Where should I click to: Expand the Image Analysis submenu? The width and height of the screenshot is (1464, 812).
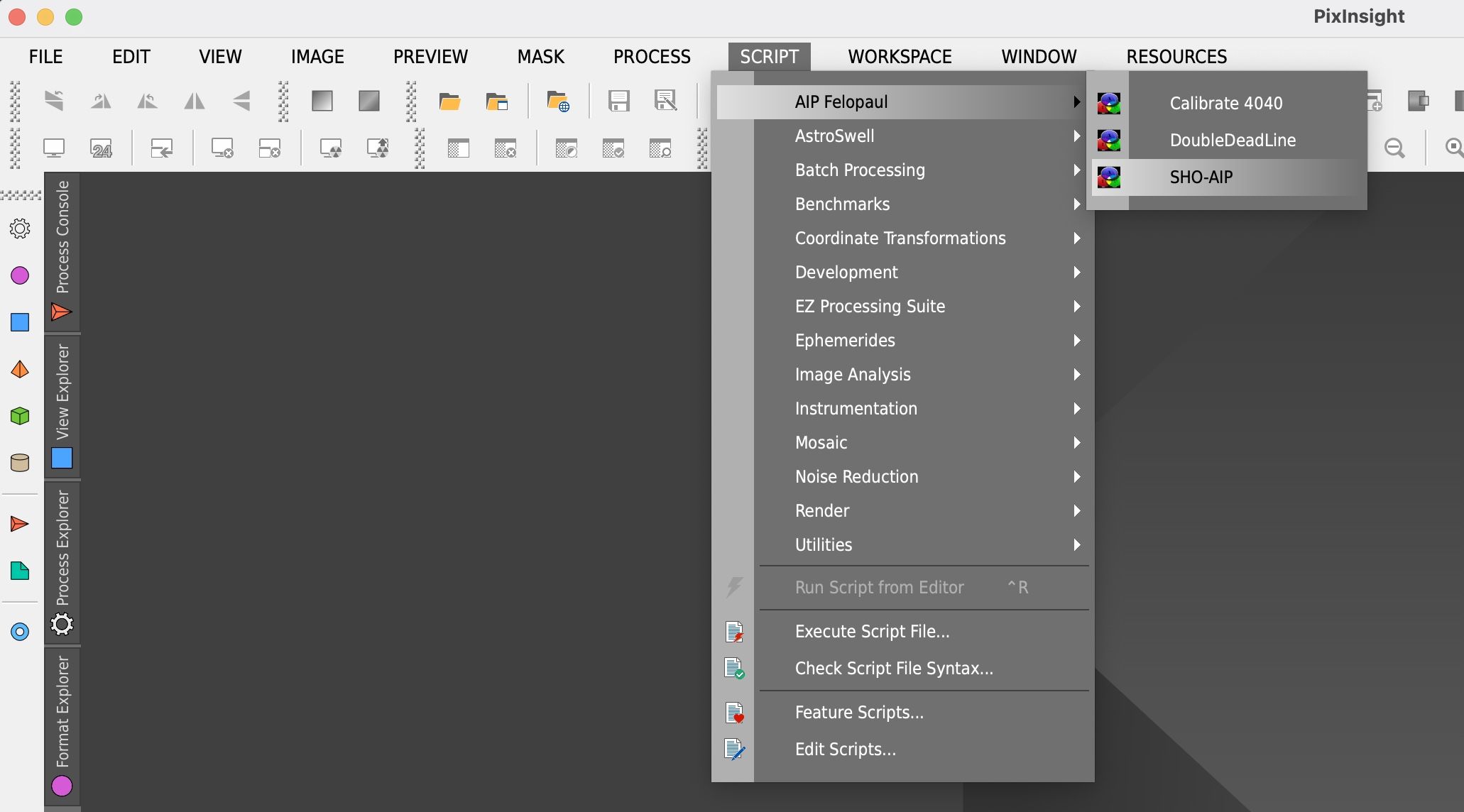click(x=902, y=374)
